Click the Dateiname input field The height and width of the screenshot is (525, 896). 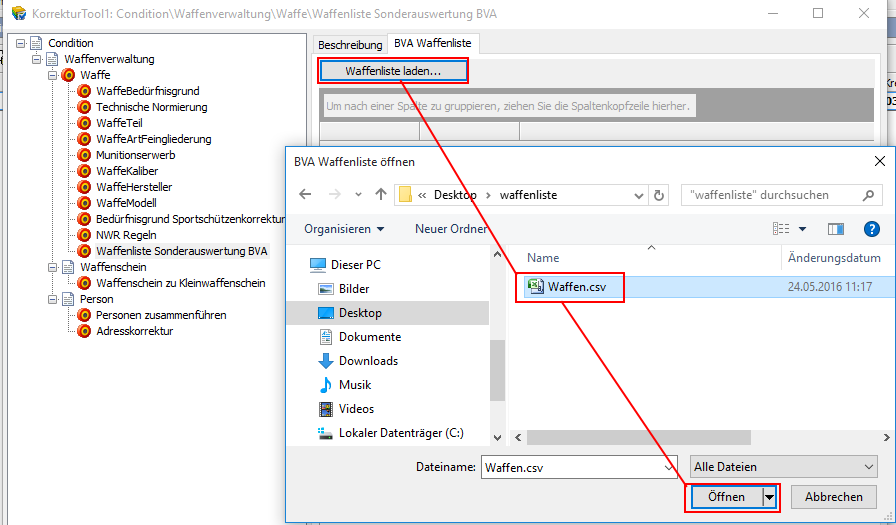tap(570, 467)
